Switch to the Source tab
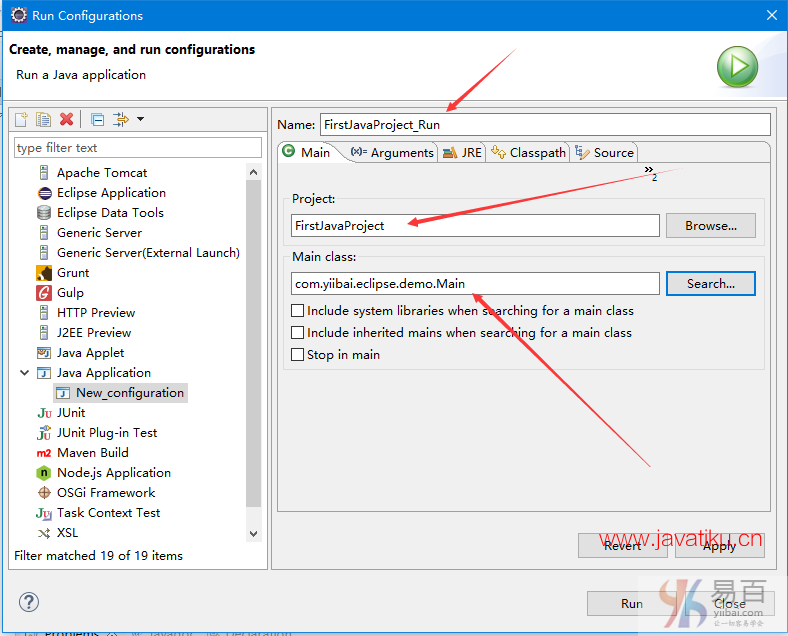Viewport: 788px width, 636px height. pos(604,152)
